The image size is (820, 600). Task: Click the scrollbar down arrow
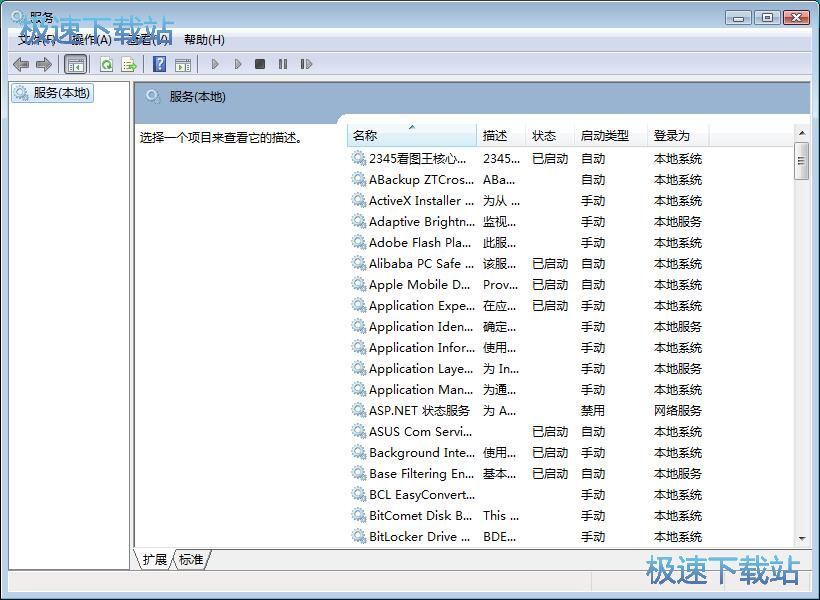click(802, 538)
